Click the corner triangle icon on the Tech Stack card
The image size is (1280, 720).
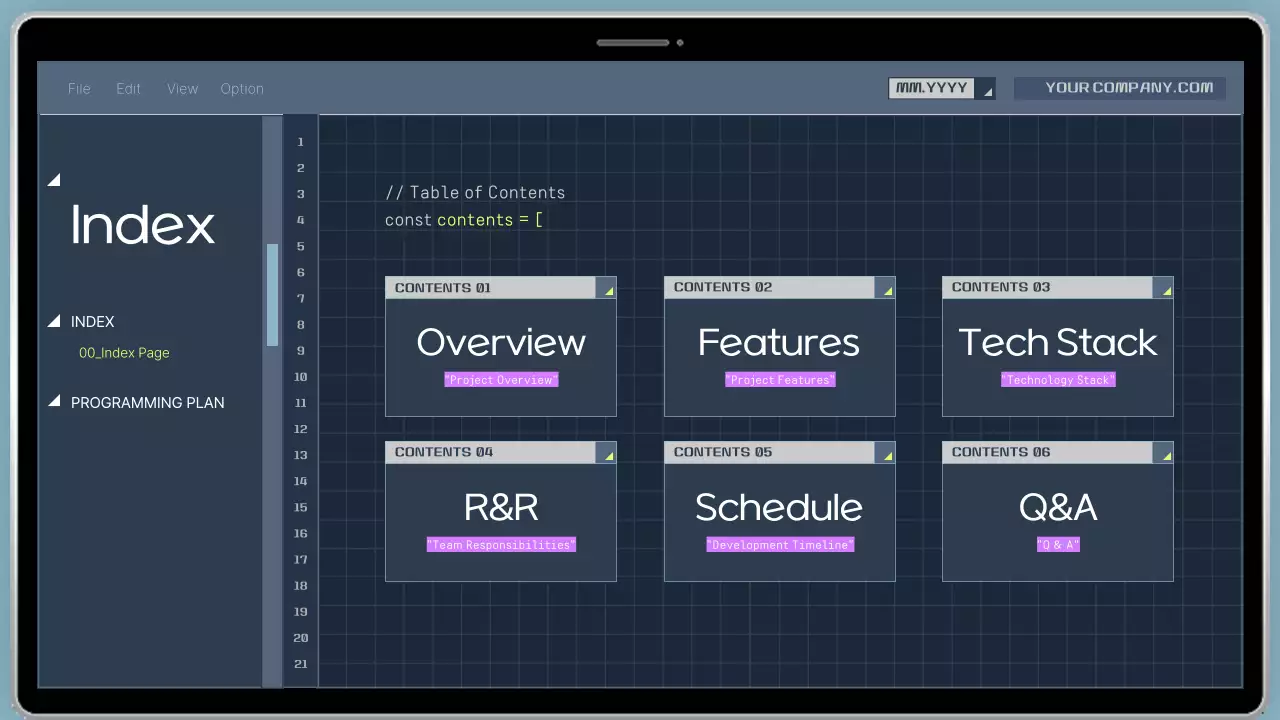point(1164,290)
